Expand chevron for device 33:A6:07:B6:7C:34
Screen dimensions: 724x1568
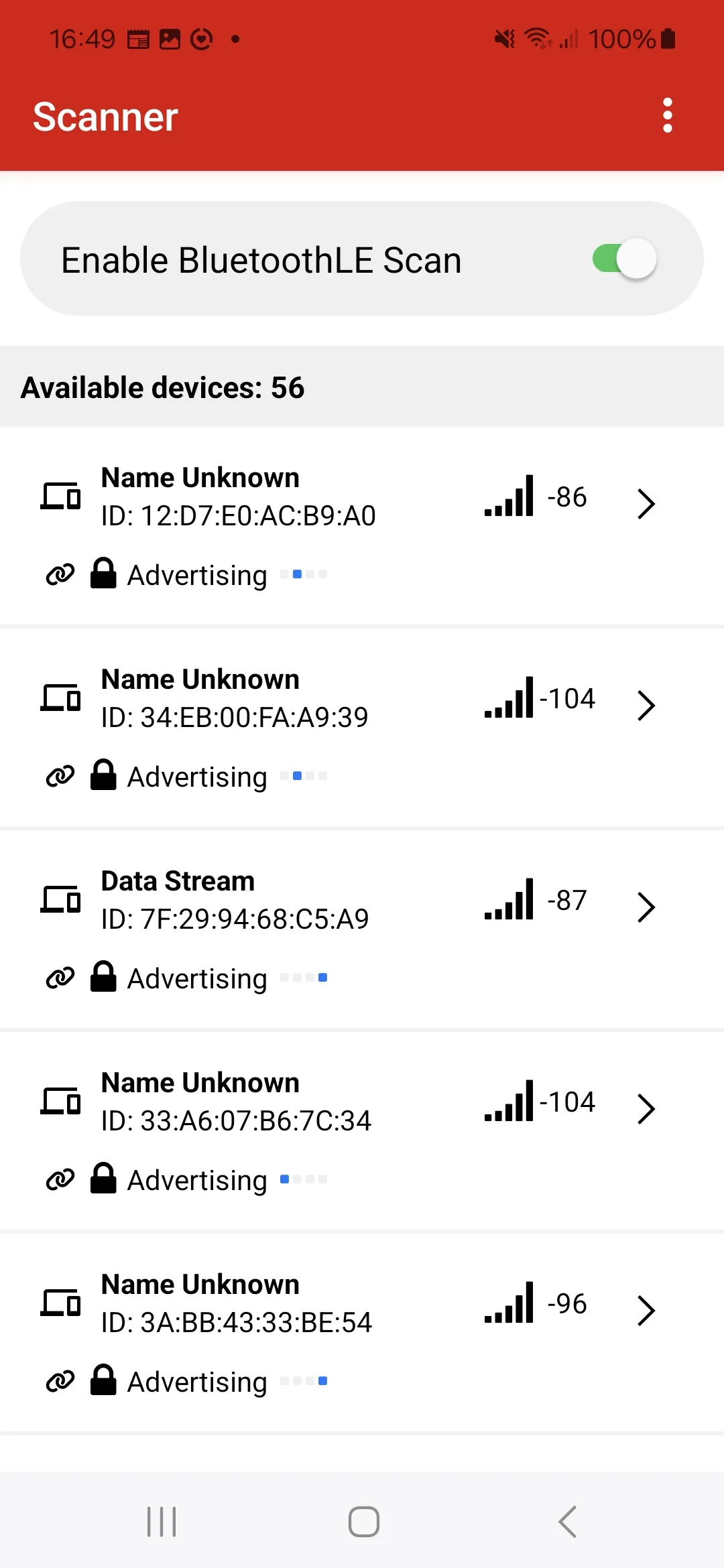[646, 1109]
